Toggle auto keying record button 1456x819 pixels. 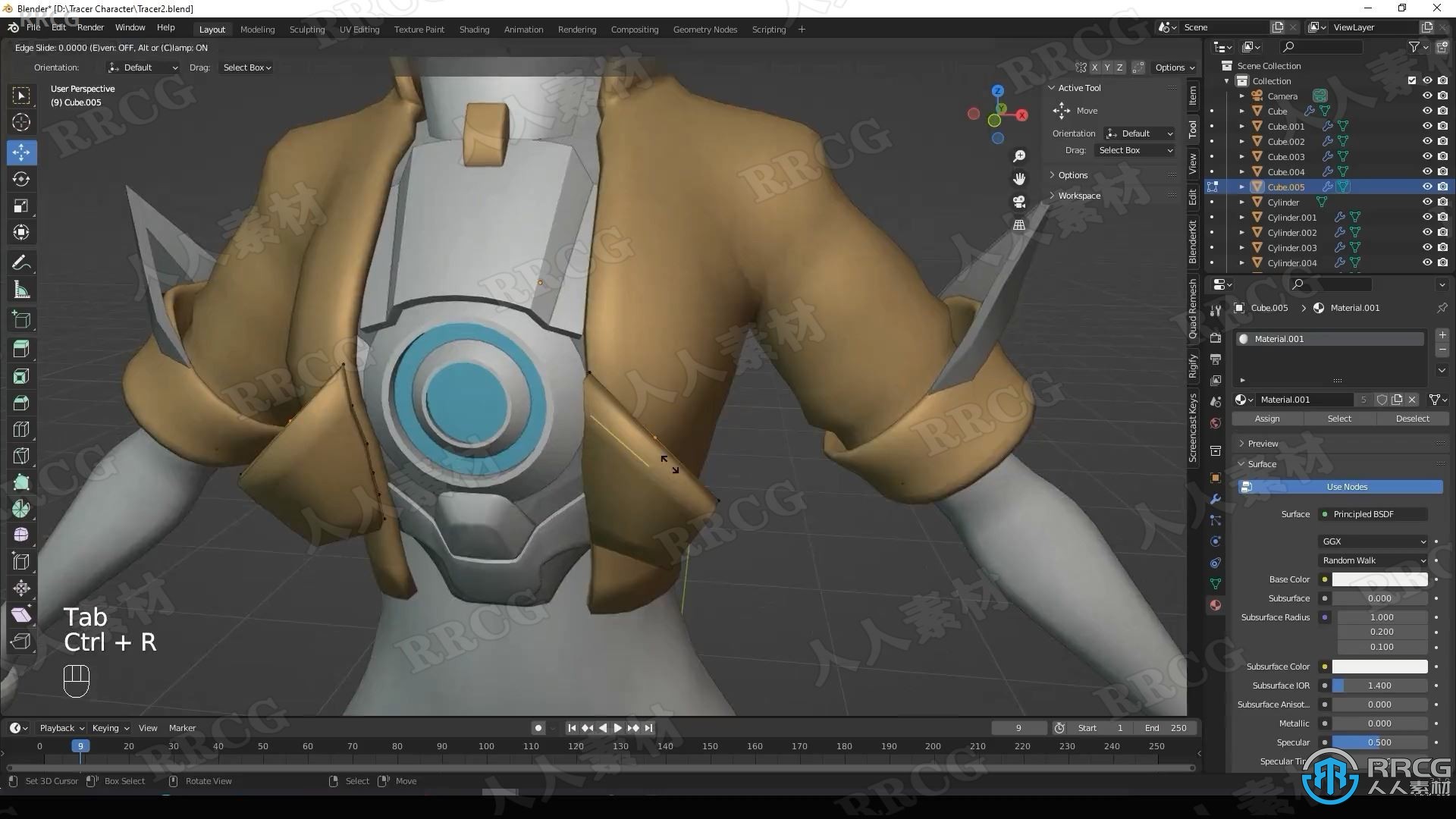[538, 728]
